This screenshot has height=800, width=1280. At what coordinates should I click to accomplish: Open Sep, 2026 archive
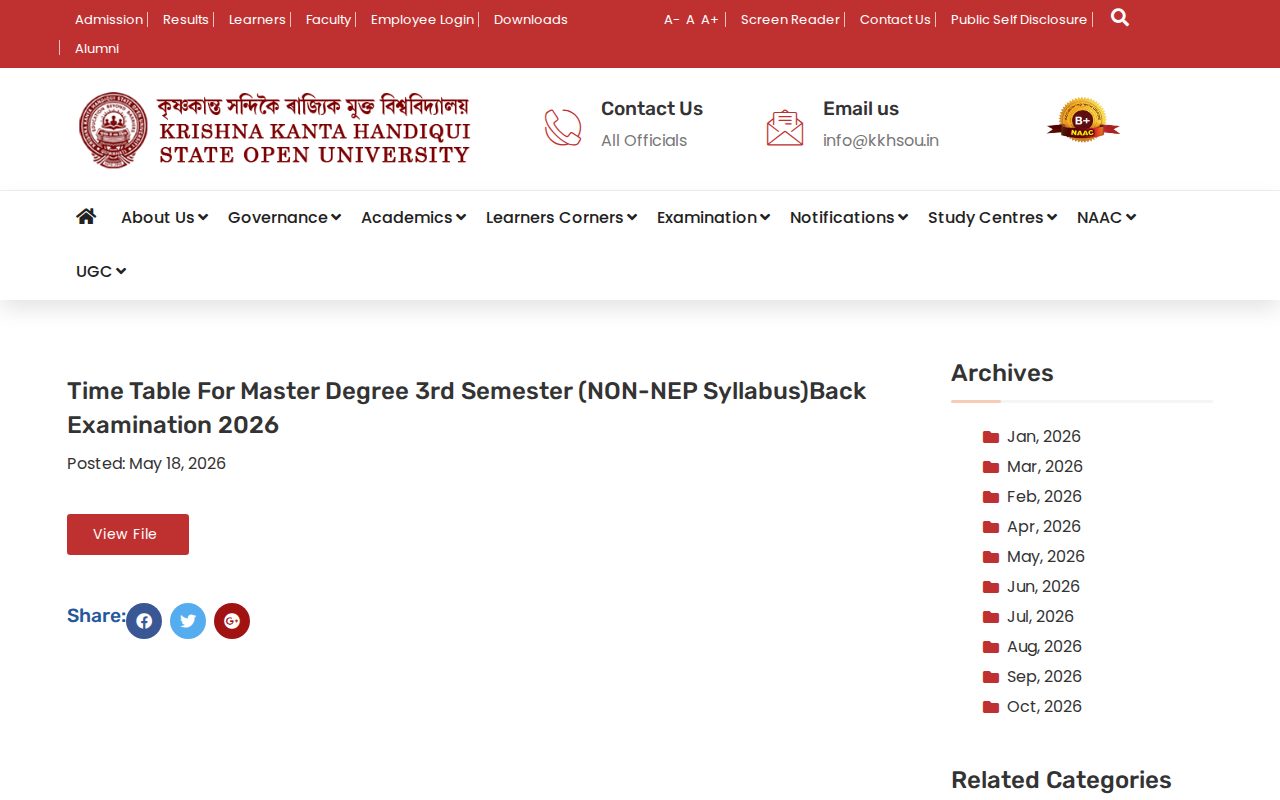point(1044,677)
